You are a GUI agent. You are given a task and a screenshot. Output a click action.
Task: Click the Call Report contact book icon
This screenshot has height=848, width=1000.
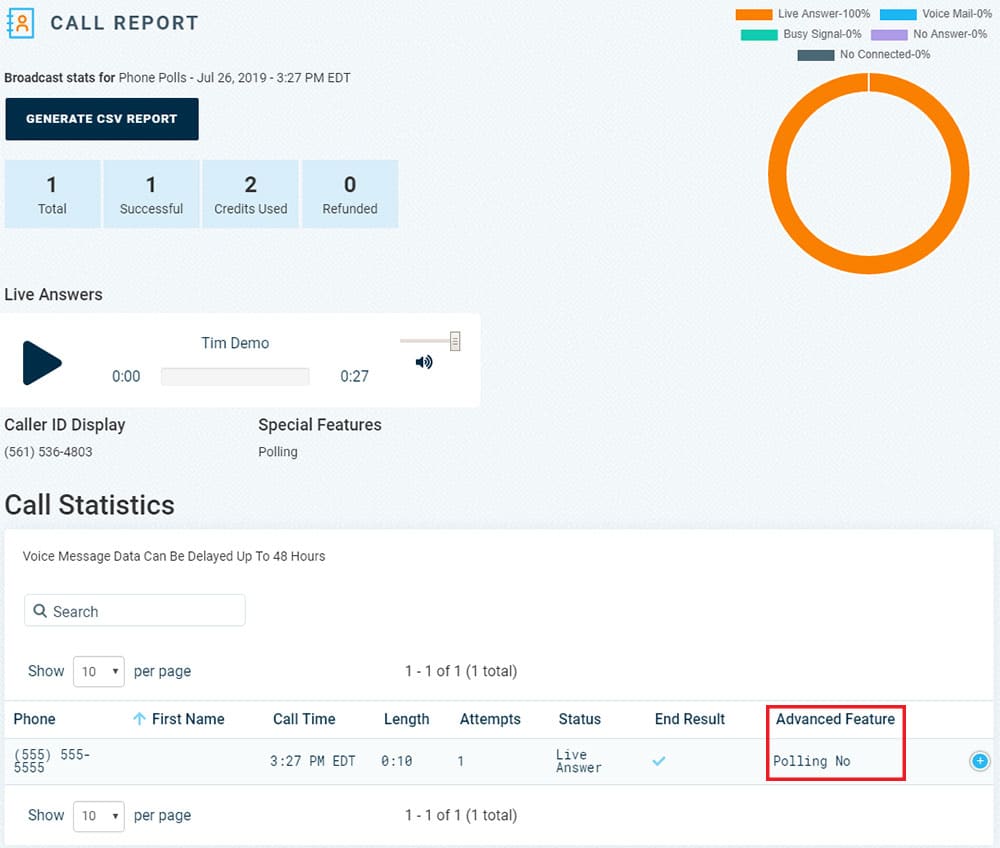[x=20, y=24]
